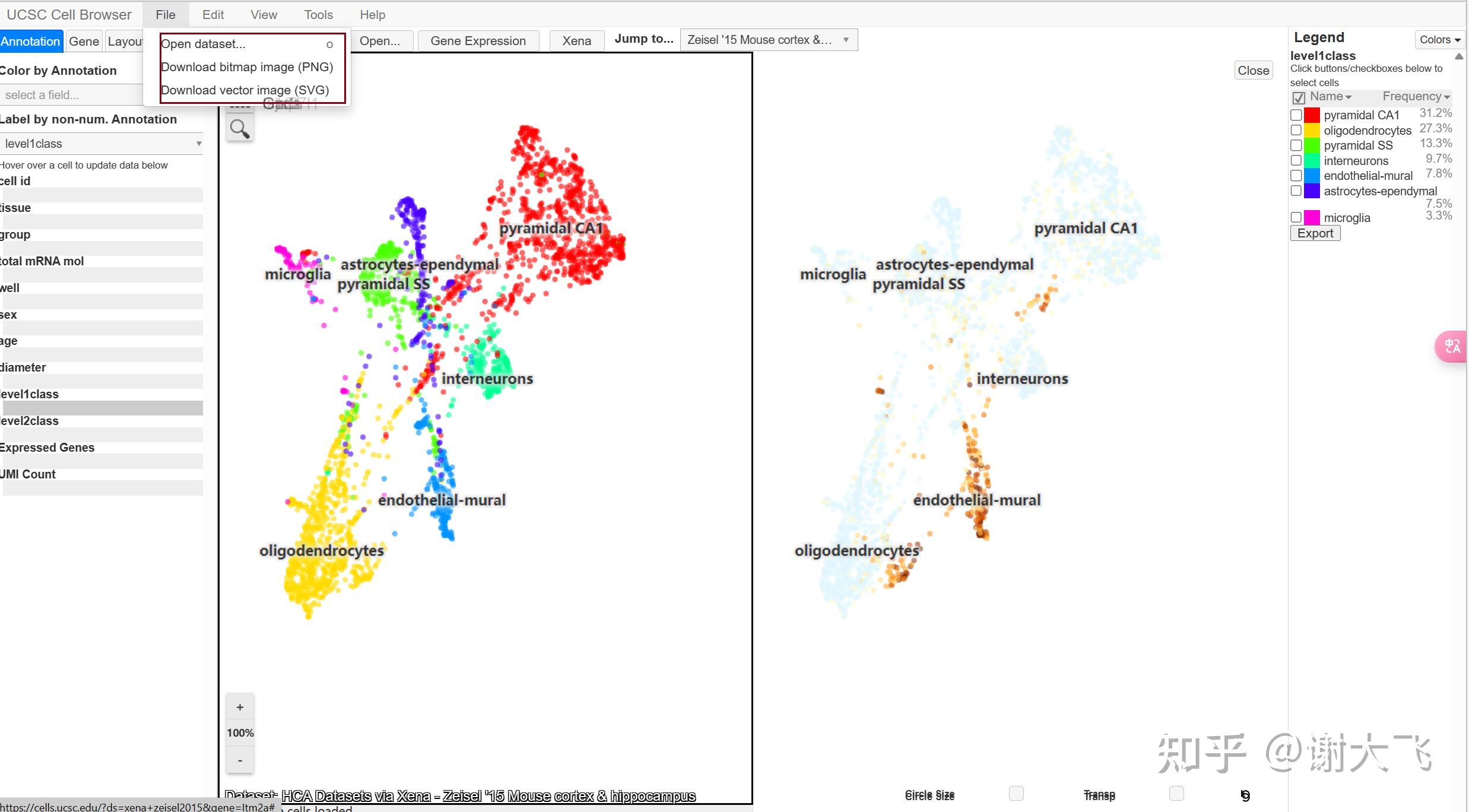The height and width of the screenshot is (812, 1469).
Task: Click the Circle Size slider handle
Action: point(1016,794)
